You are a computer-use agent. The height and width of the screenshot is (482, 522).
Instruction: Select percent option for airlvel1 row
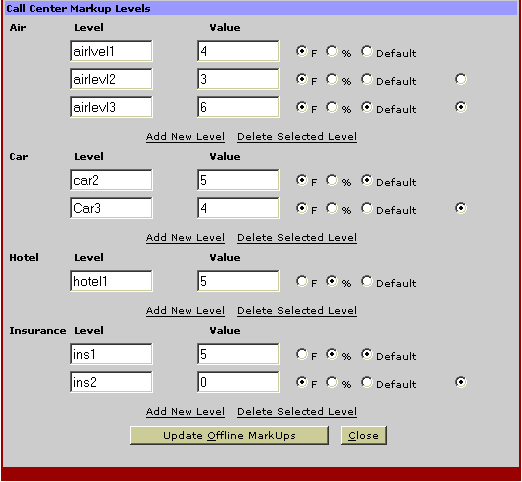332,51
